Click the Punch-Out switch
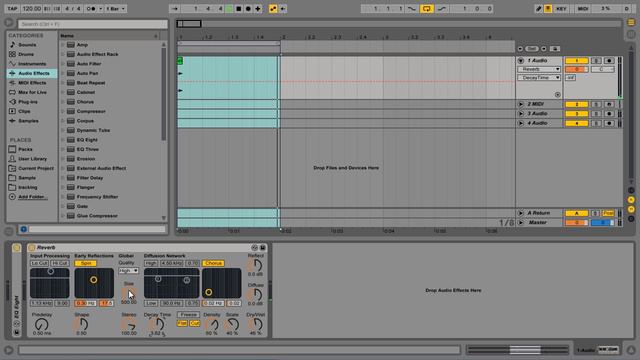640x360 pixels. click(442, 9)
